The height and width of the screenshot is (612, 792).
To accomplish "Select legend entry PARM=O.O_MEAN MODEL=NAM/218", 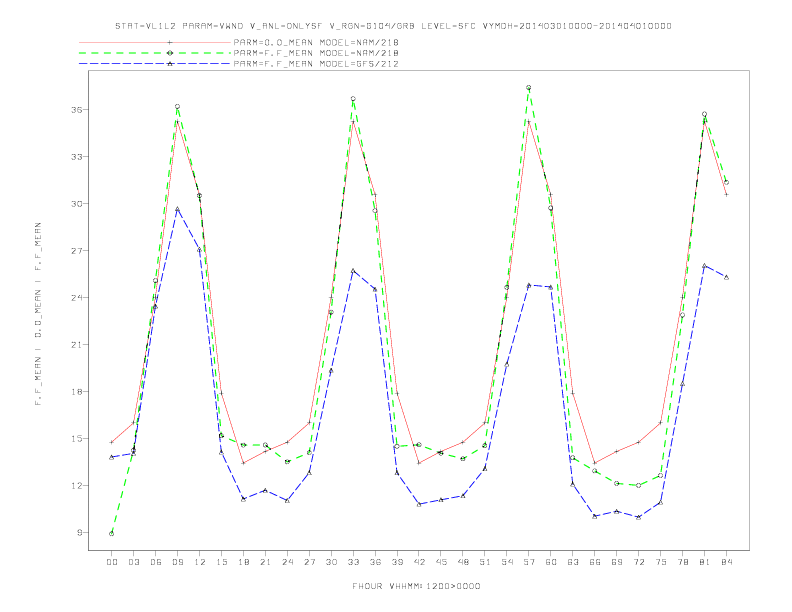I will pyautogui.click(x=316, y=42).
